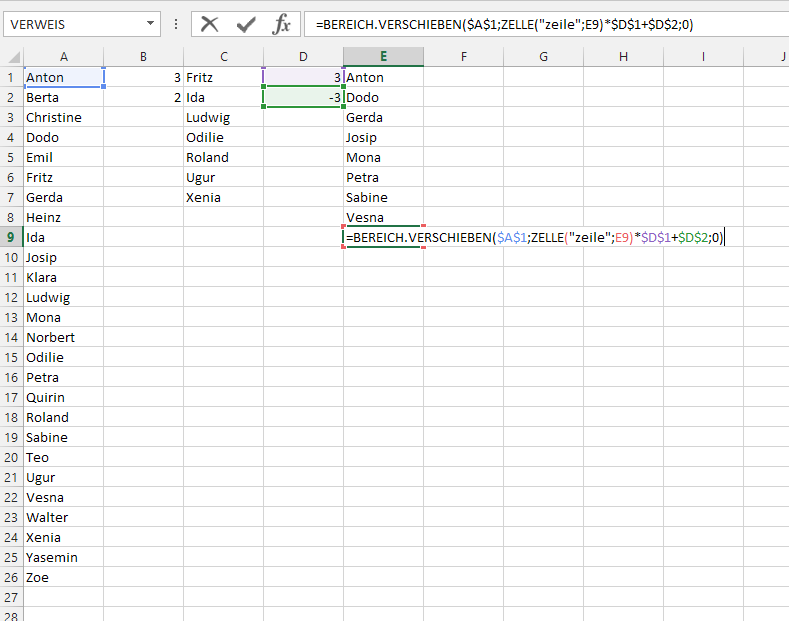
Task: Confirm the formula with the checkmark icon
Action: click(246, 24)
